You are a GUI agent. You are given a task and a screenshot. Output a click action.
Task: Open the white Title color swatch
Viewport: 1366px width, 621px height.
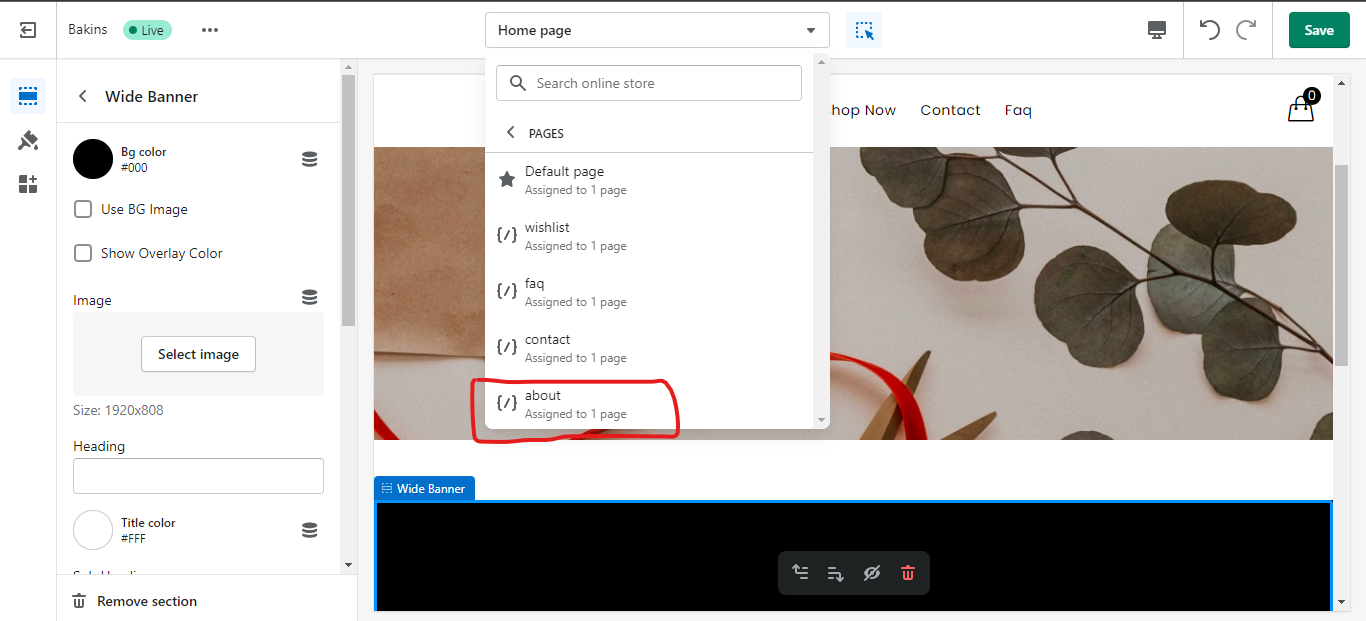[x=93, y=530]
